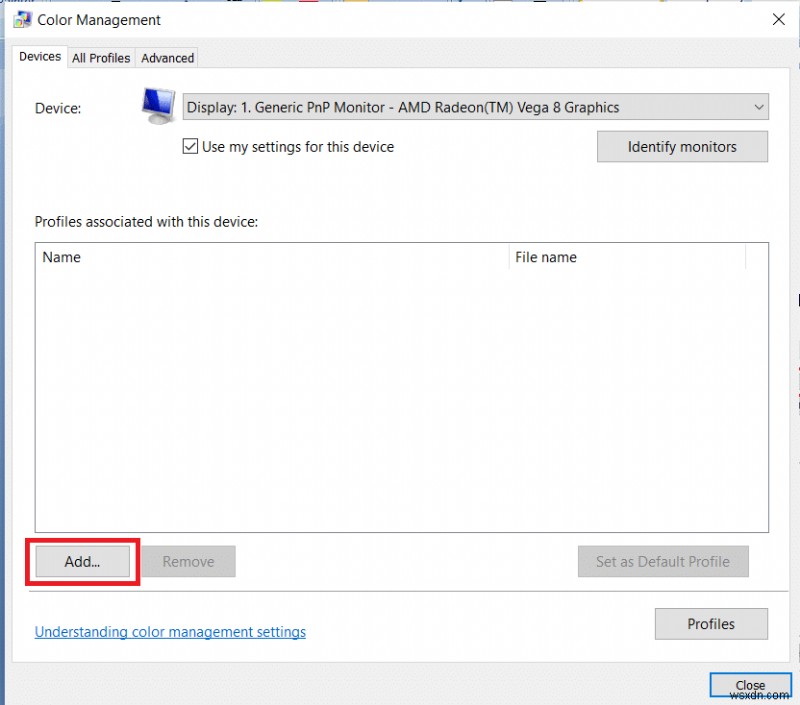The height and width of the screenshot is (705, 800).
Task: Open the Add profile dialog
Action: coord(80,561)
